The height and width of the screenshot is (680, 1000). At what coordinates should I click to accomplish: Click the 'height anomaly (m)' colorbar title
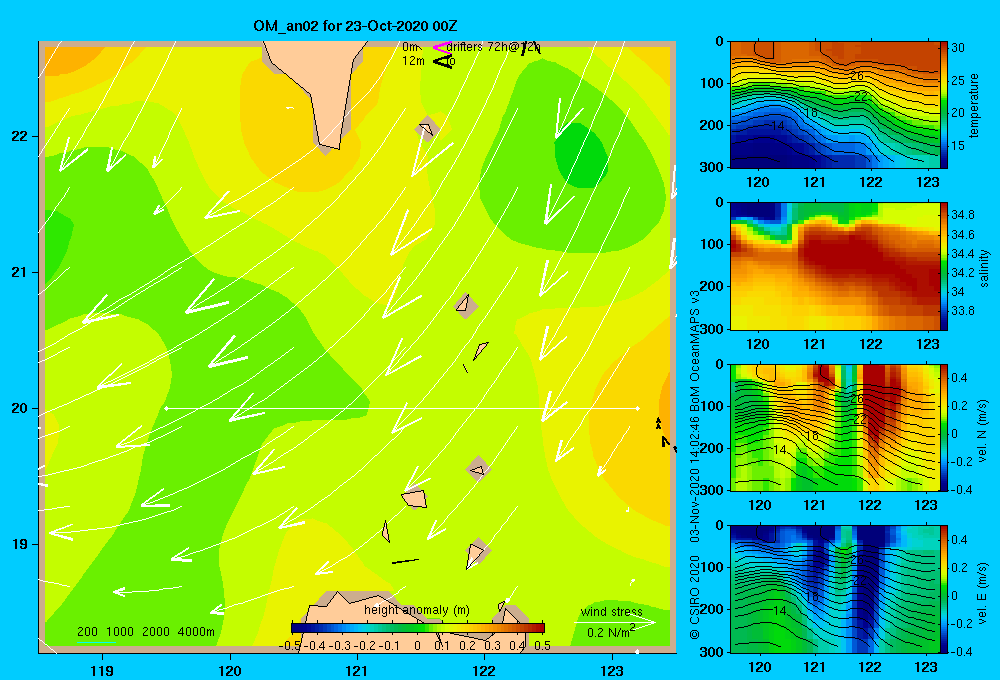click(416, 610)
